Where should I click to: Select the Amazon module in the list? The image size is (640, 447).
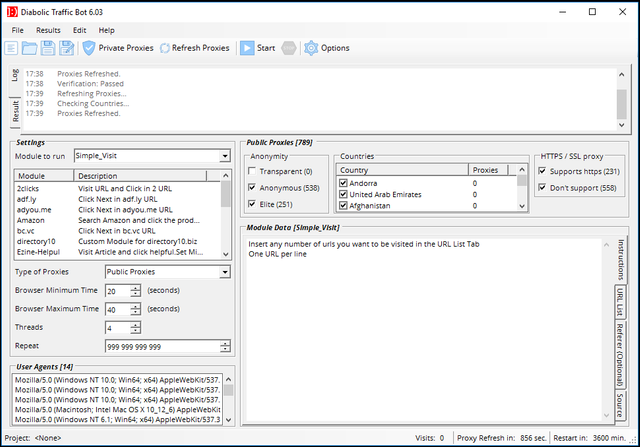[x=31, y=220]
